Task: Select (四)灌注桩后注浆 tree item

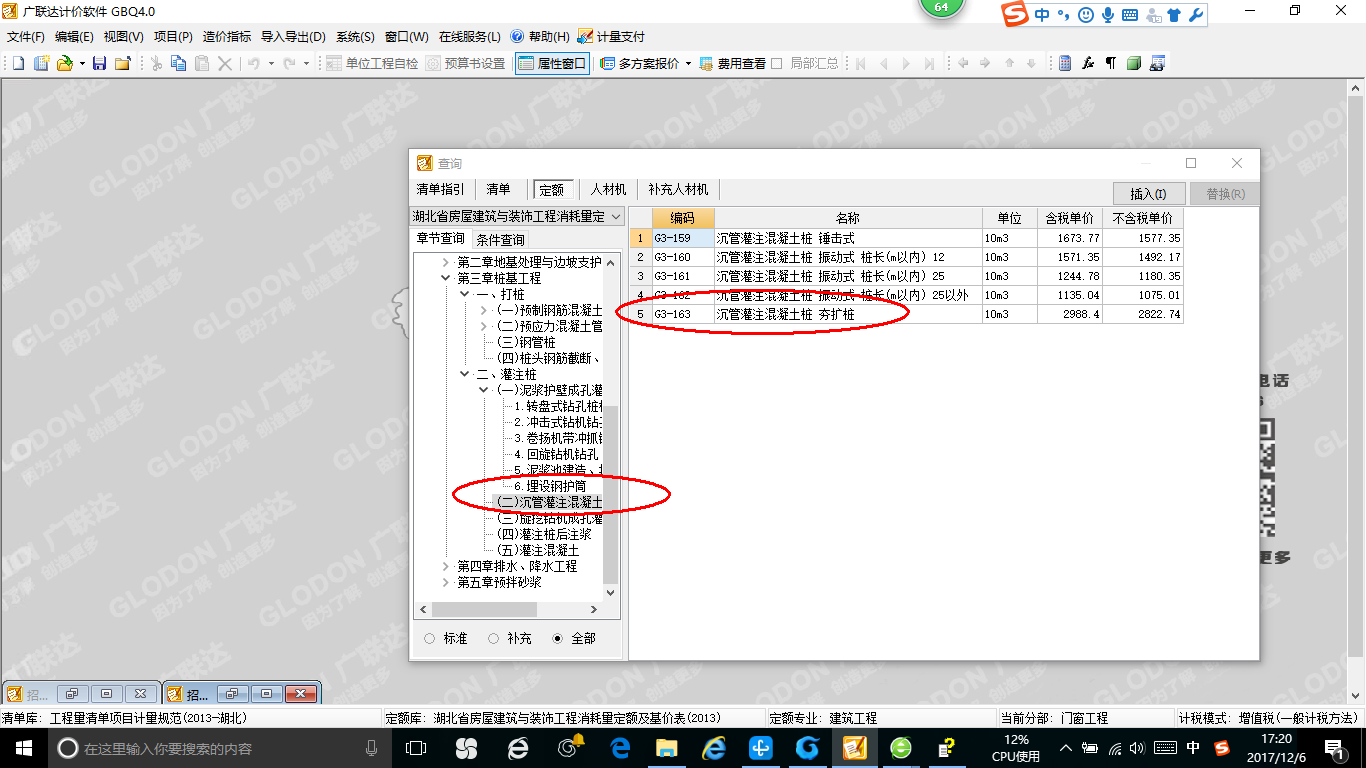Action: pos(543,534)
